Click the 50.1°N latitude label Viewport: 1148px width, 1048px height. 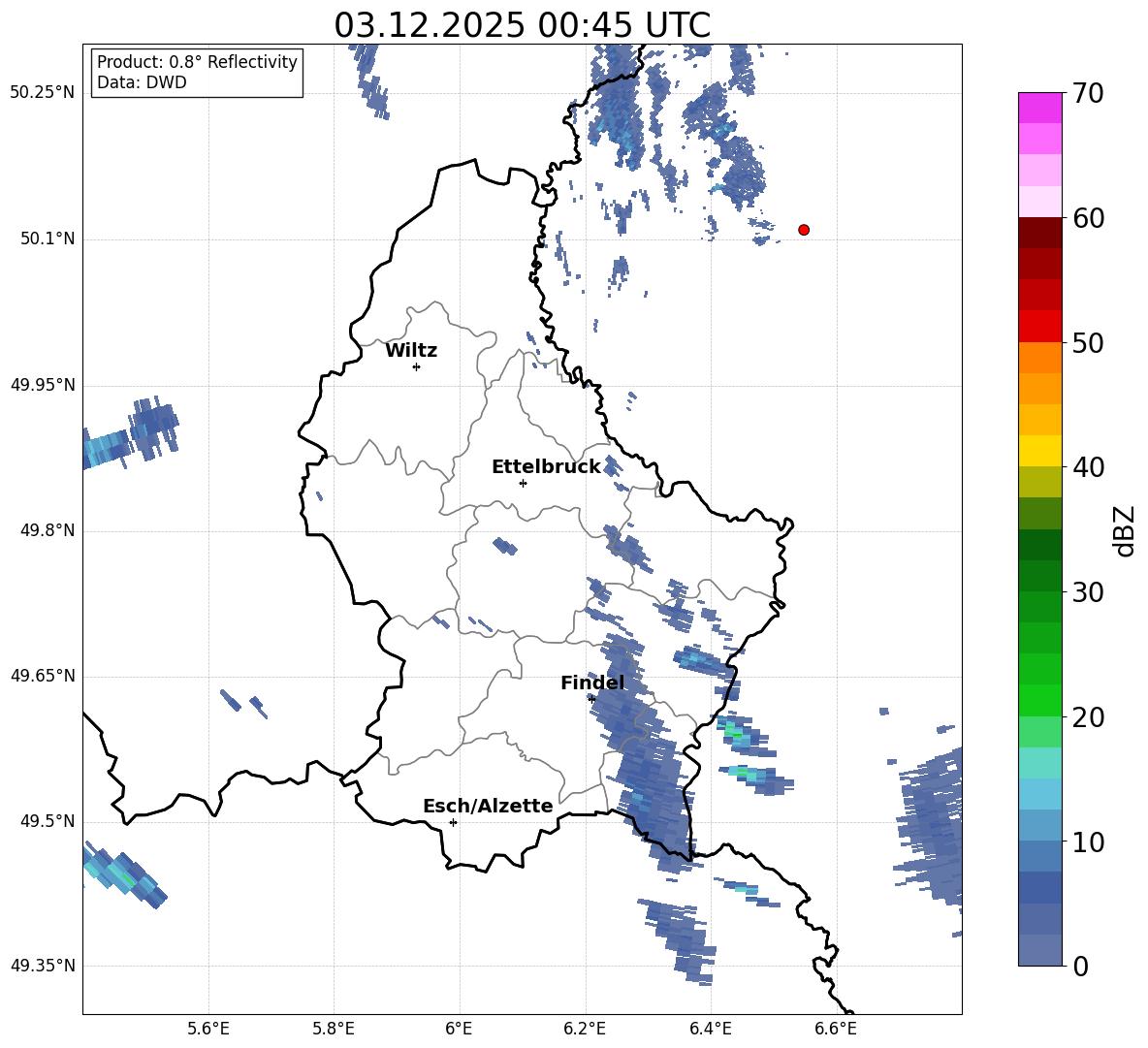[48, 239]
